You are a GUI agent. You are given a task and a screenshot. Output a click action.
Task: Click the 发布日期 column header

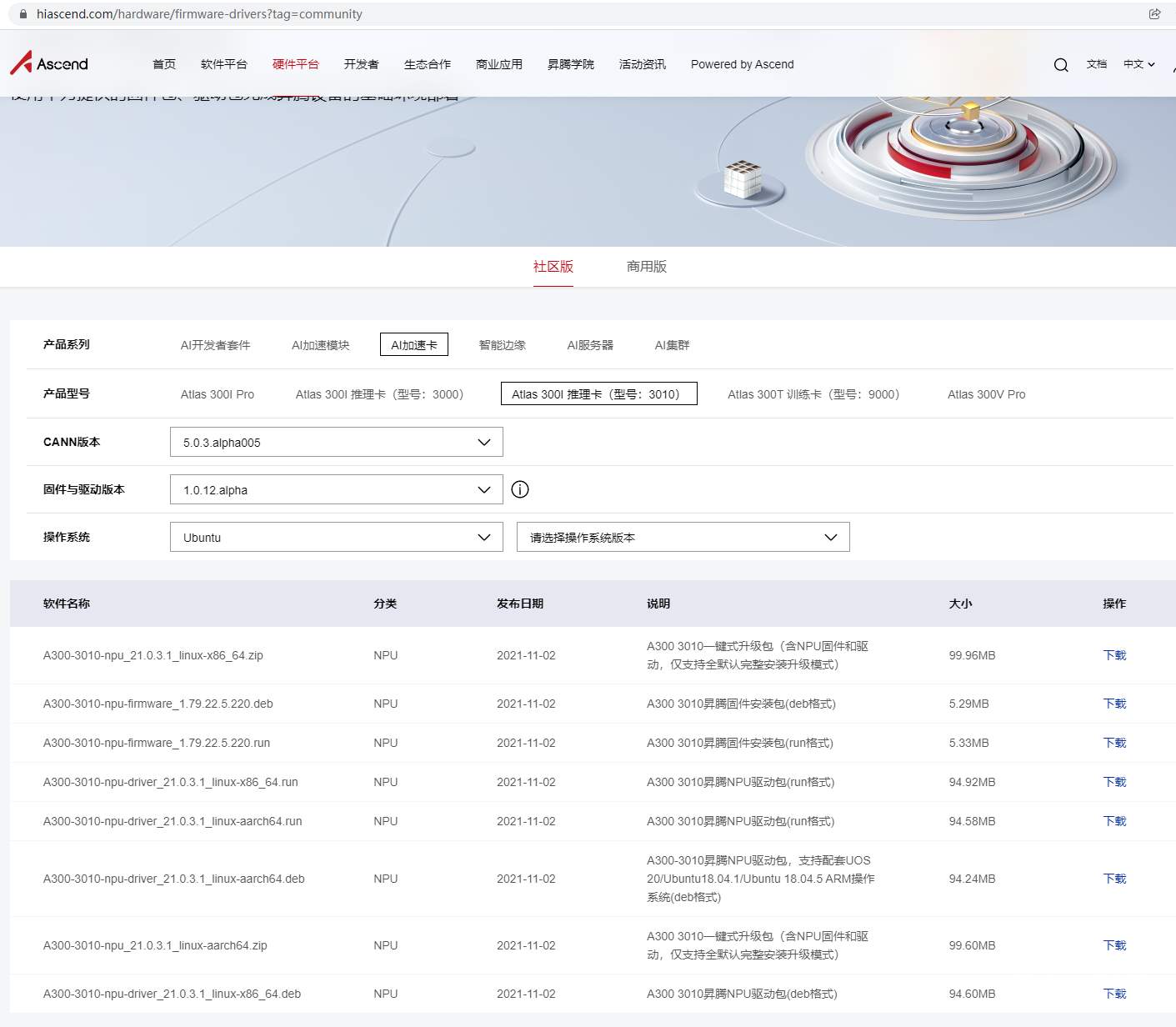click(520, 604)
